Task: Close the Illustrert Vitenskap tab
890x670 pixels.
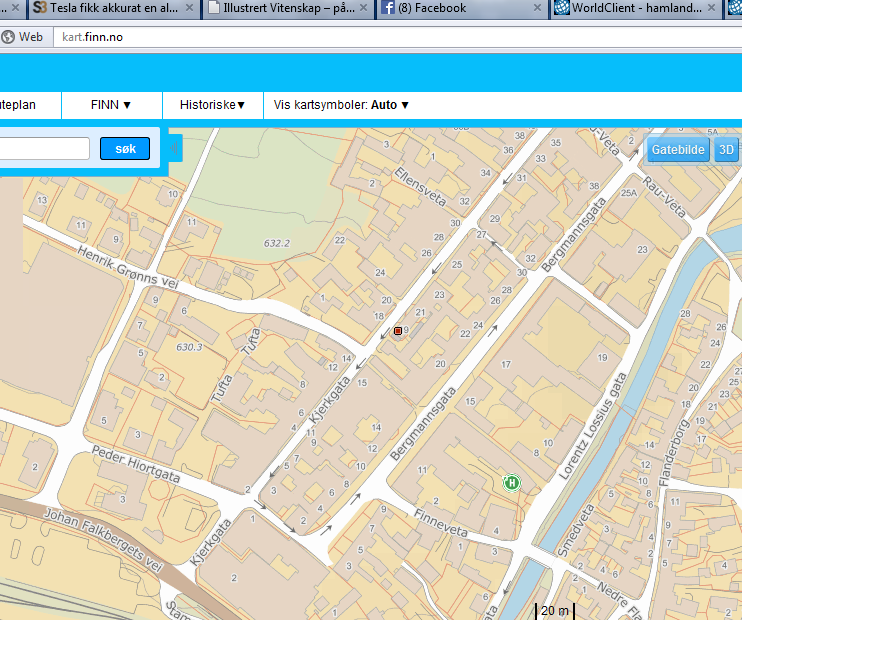Action: click(x=364, y=8)
